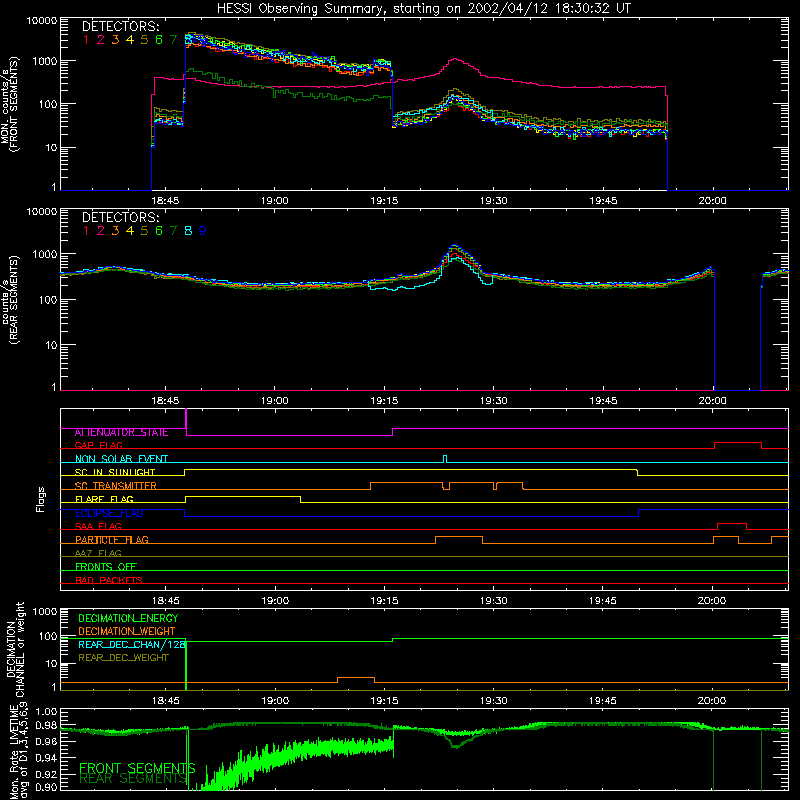800x800 pixels.
Task: Click the 1.00 tick on livetime axis
Action: tap(47, 712)
